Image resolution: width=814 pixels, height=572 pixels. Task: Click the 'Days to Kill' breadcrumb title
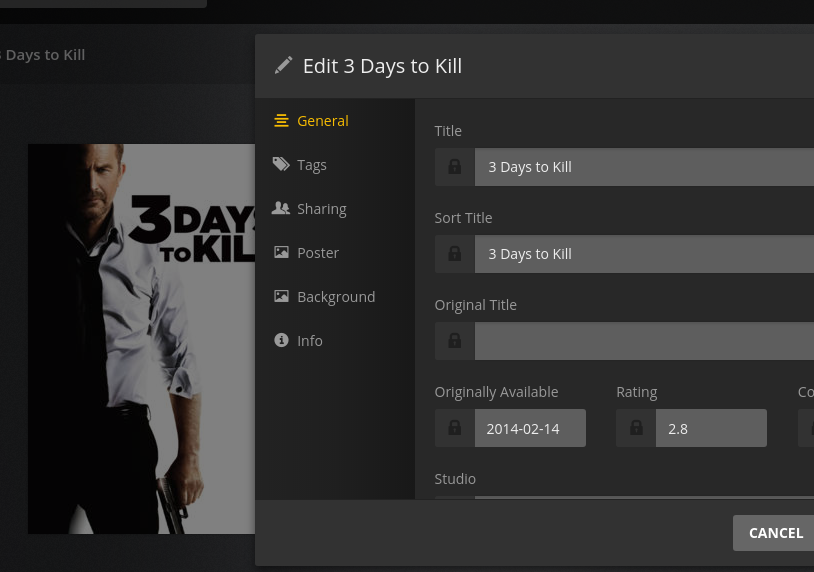(x=43, y=55)
